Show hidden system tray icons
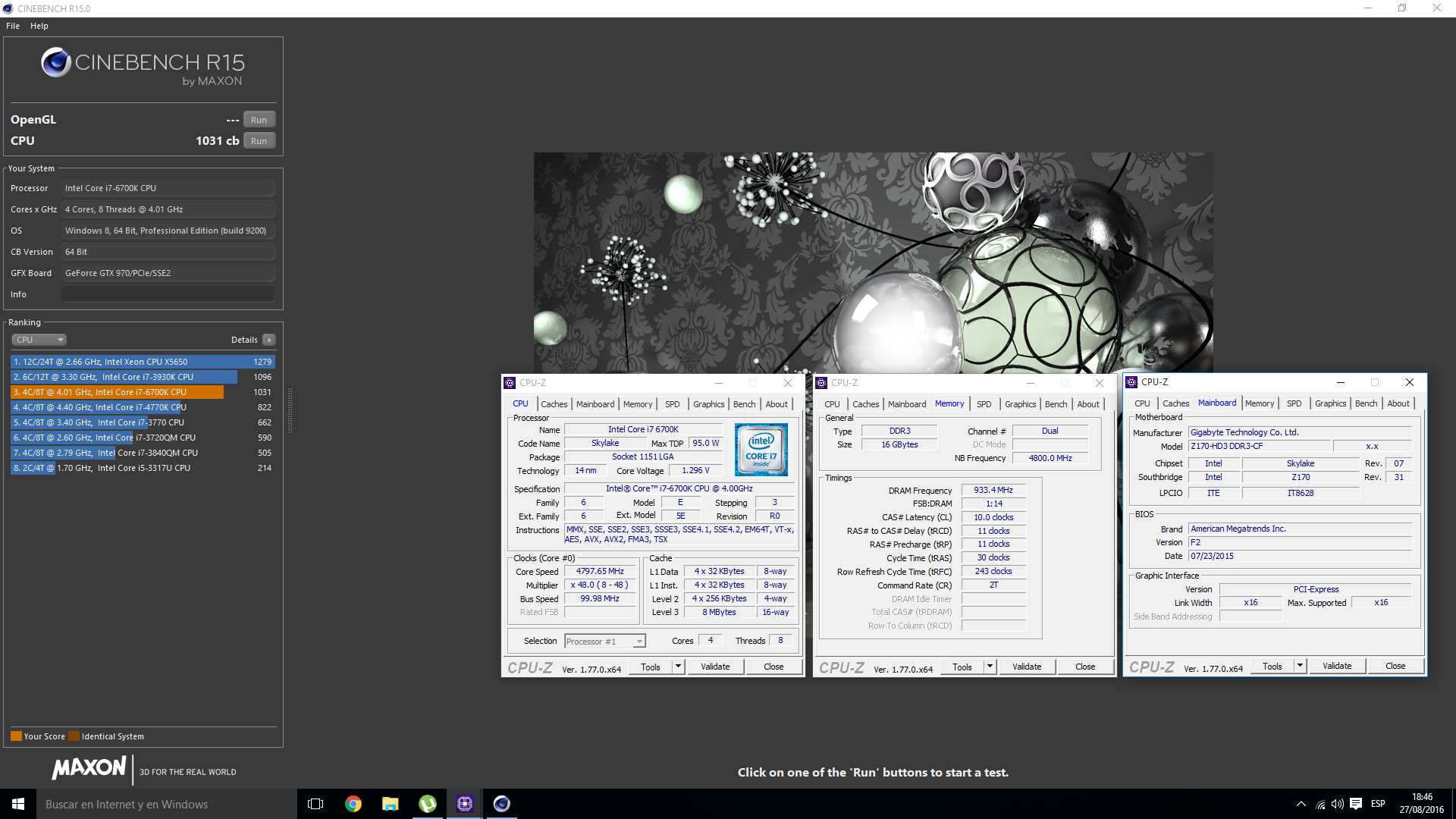The width and height of the screenshot is (1456, 819). pos(1301,804)
